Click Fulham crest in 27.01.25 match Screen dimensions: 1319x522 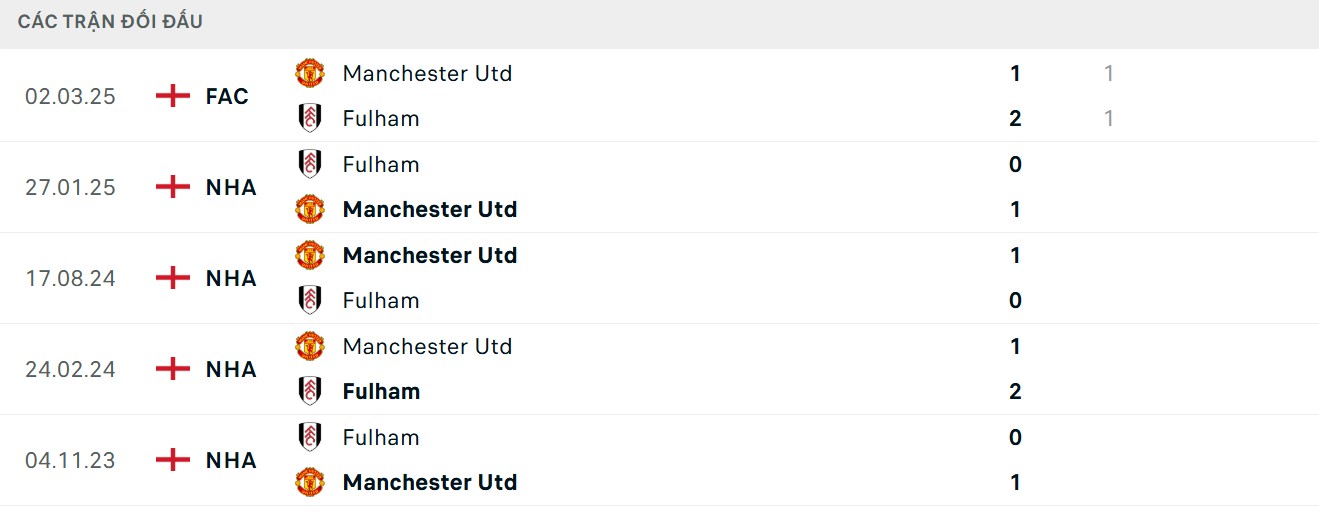pyautogui.click(x=310, y=164)
